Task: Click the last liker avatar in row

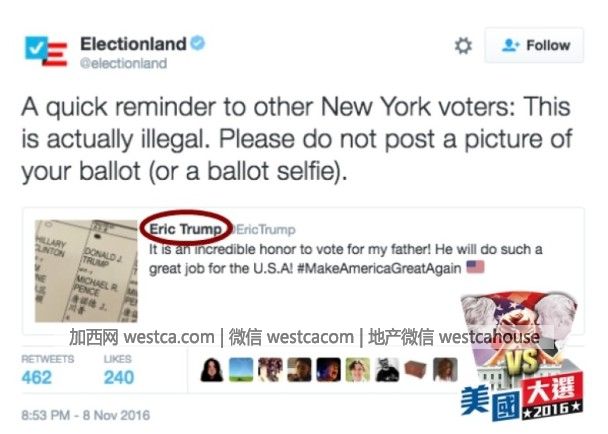Action: (445, 370)
